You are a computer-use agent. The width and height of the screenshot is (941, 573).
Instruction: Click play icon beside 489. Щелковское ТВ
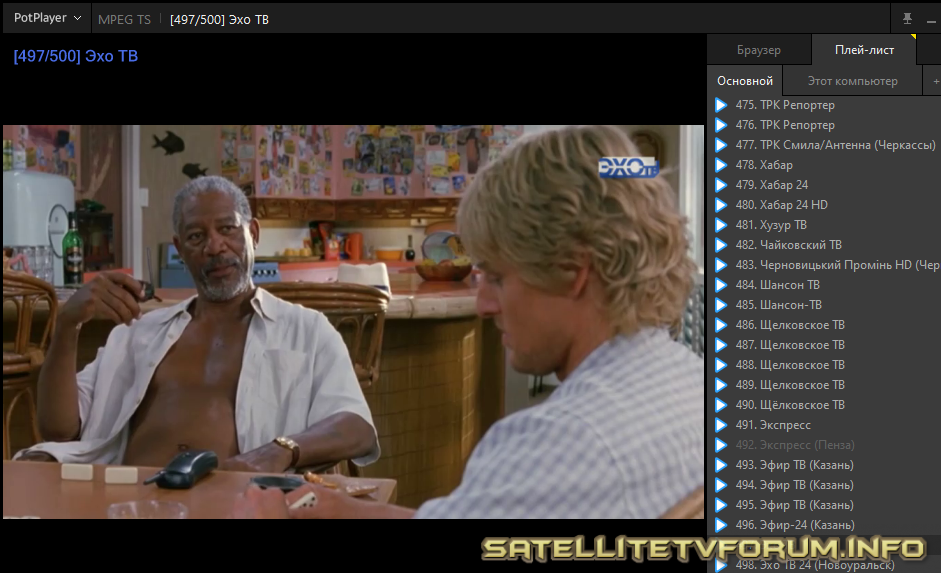coord(721,385)
